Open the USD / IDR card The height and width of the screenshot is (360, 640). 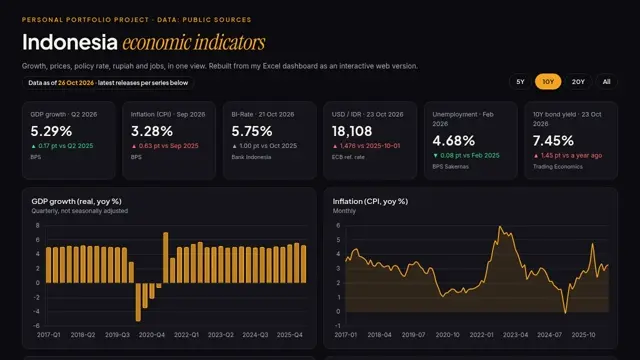370,140
